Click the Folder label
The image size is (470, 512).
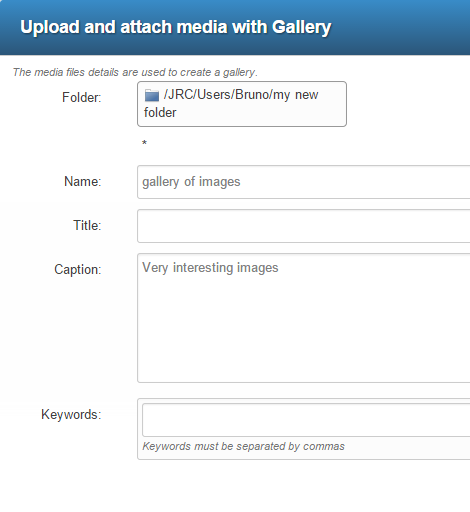click(82, 98)
